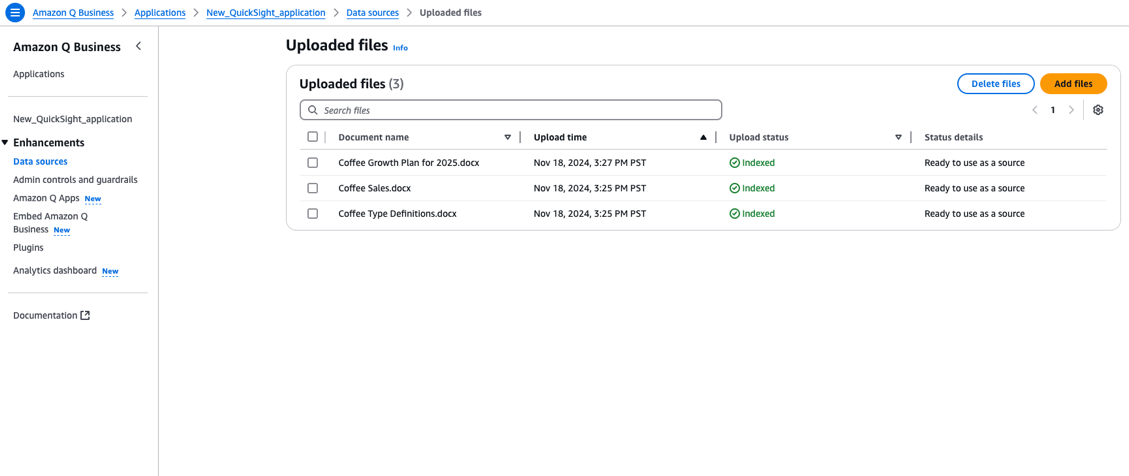Click upload time Nov 18, 2024, 3:27 PM PST

[x=590, y=163]
